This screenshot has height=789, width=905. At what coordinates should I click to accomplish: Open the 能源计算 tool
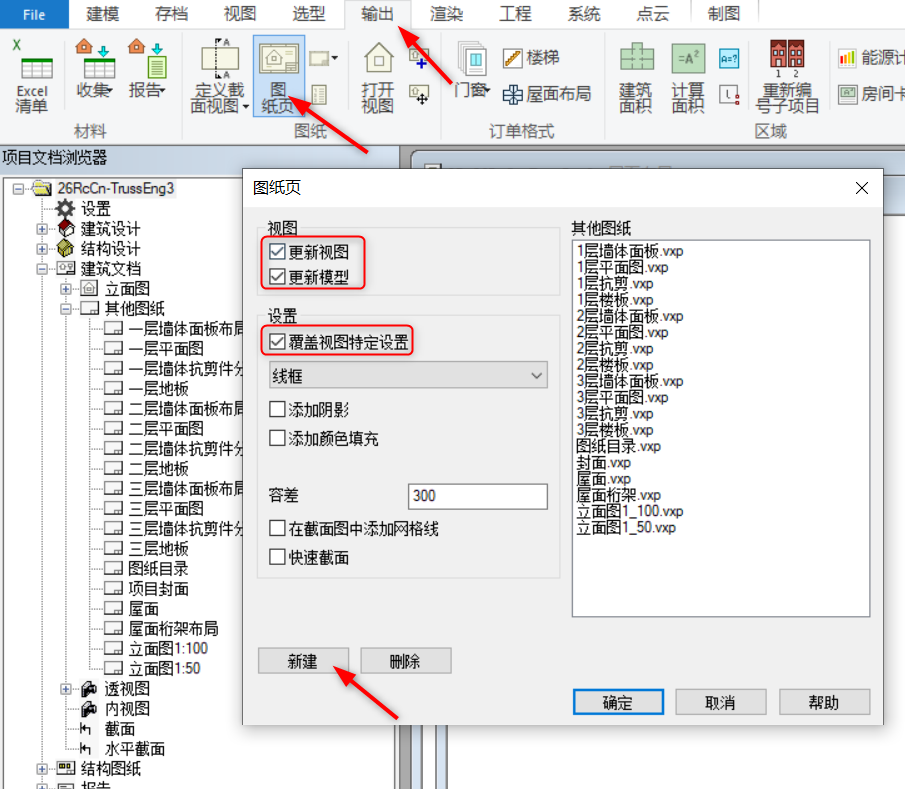coord(871,58)
